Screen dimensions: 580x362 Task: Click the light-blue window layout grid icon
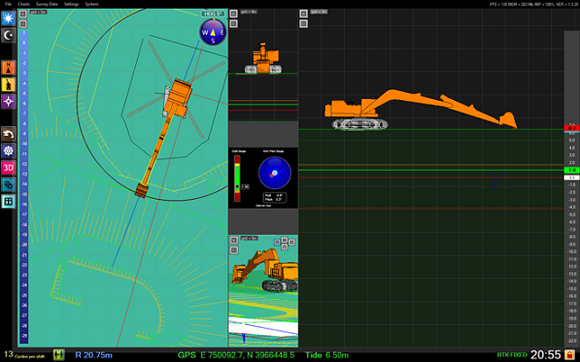tap(8, 201)
